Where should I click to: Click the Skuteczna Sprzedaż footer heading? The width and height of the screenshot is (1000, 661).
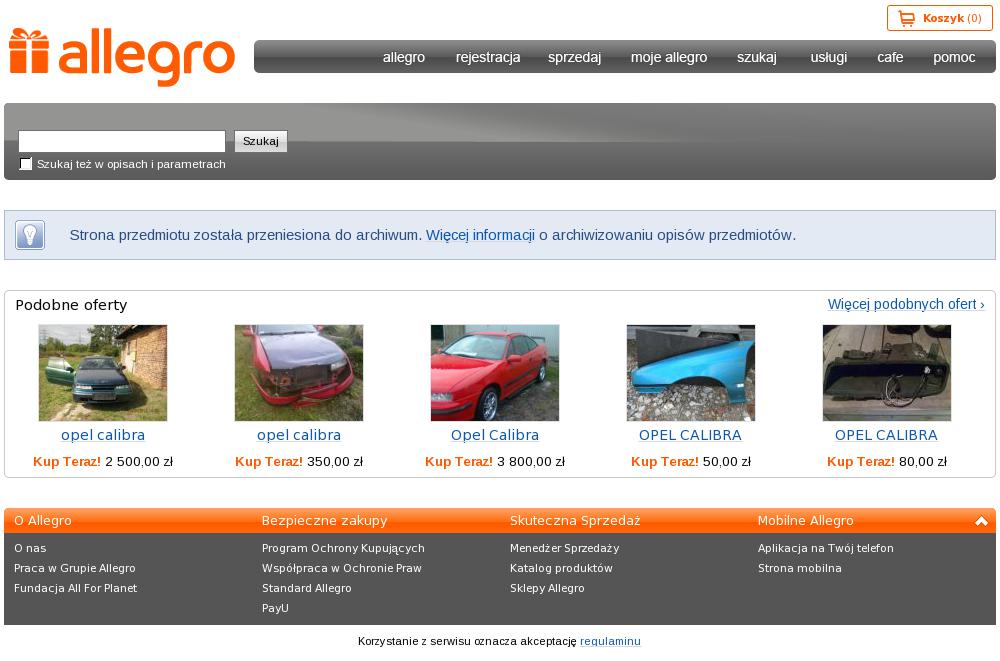point(575,521)
